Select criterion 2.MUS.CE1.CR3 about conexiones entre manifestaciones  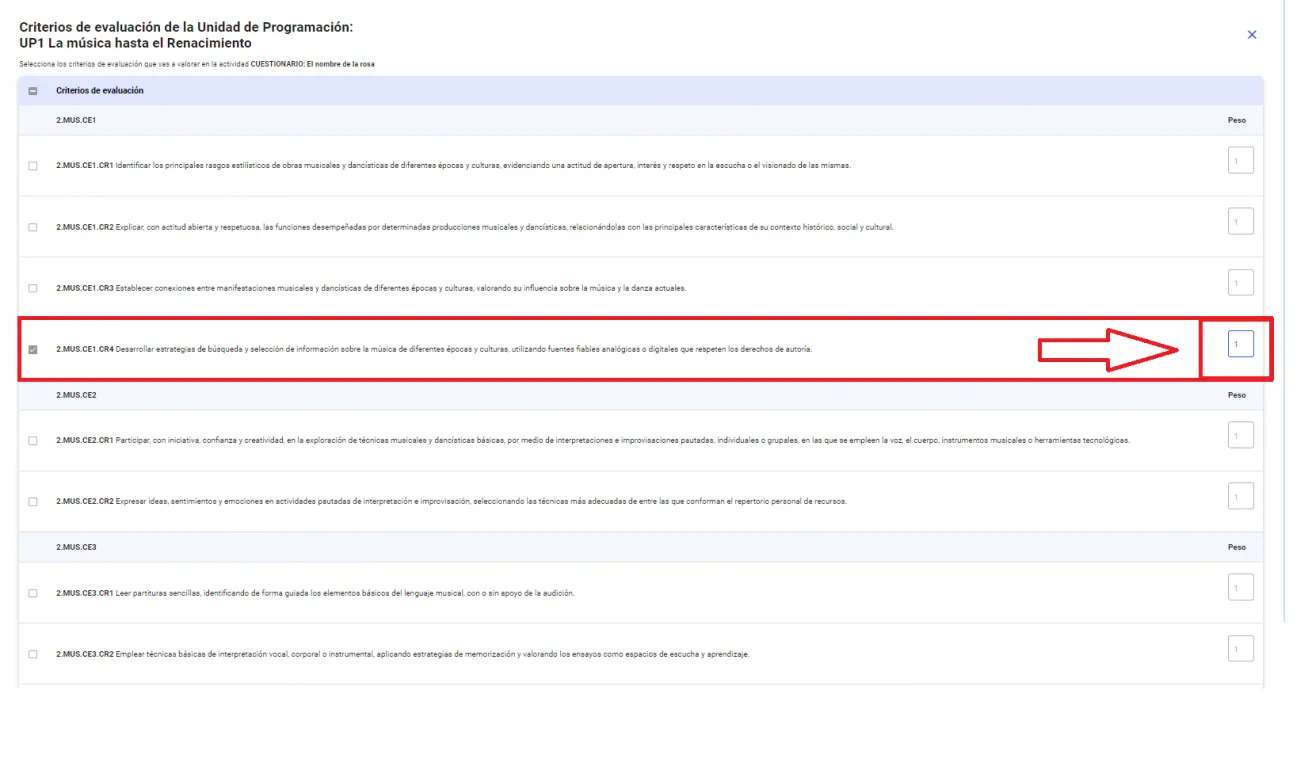(x=33, y=287)
